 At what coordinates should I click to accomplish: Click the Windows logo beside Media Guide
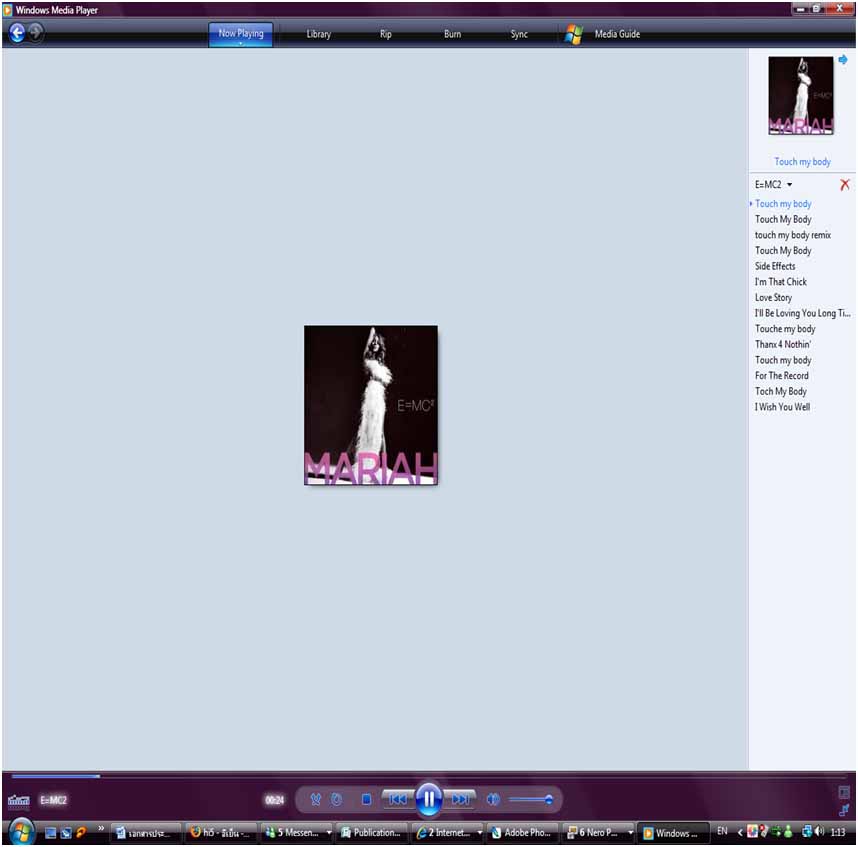click(x=573, y=34)
